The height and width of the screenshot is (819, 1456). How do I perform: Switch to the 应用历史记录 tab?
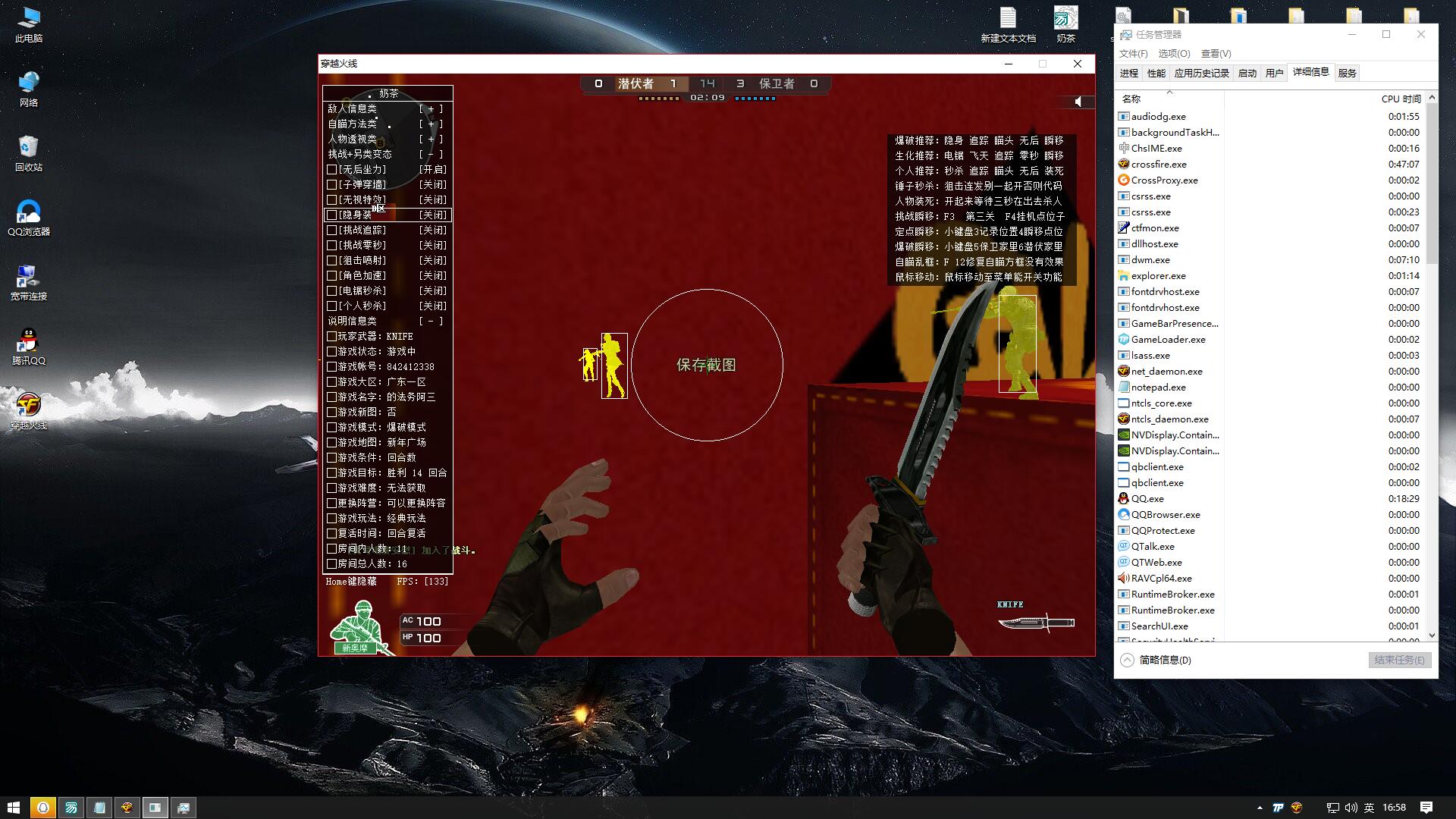tap(1201, 73)
